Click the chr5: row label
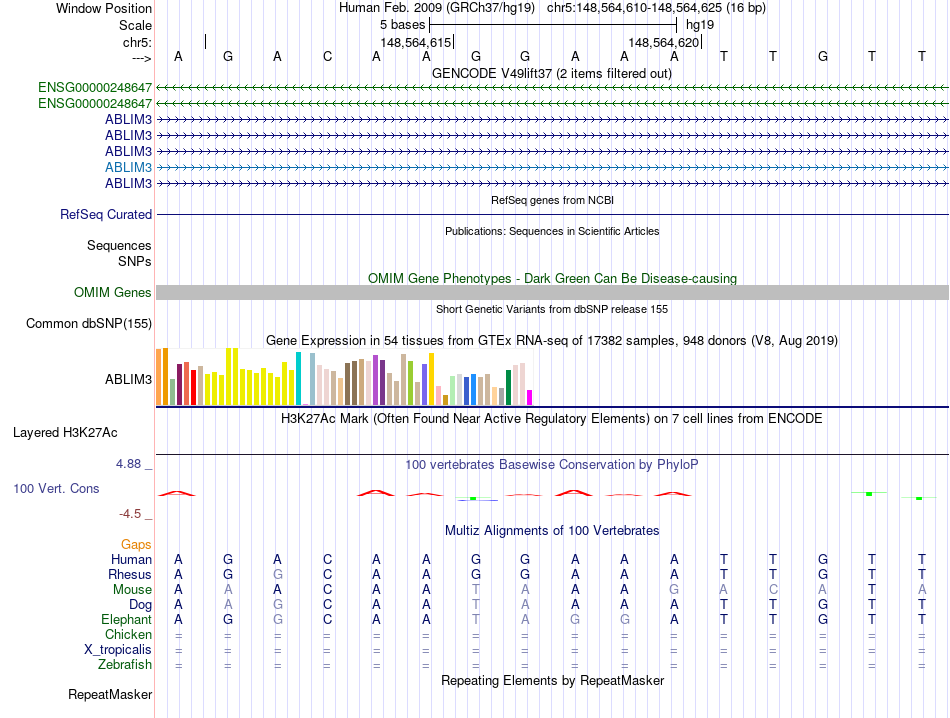Viewport: 950px width, 718px height. (x=137, y=42)
